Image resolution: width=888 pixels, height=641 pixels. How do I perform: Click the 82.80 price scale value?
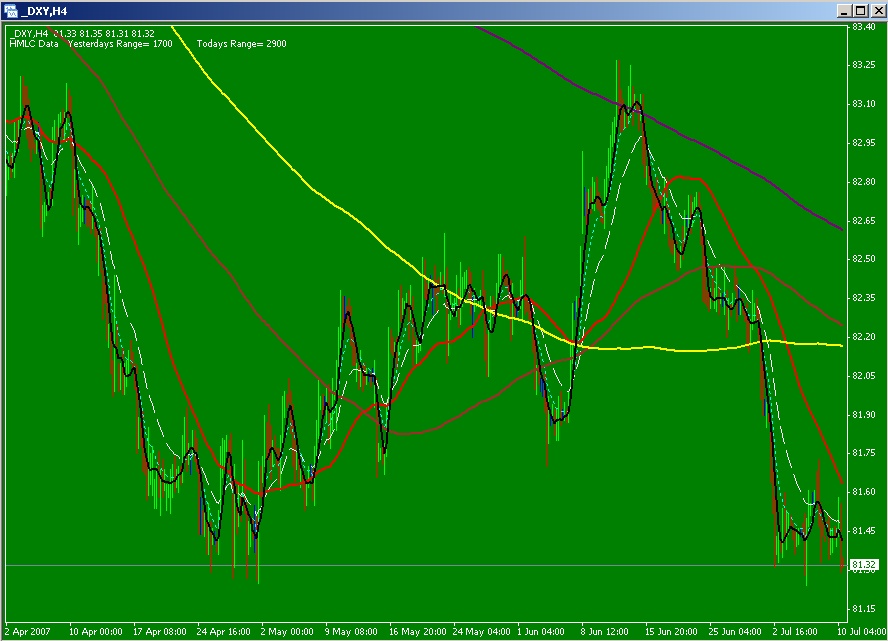pyautogui.click(x=864, y=182)
